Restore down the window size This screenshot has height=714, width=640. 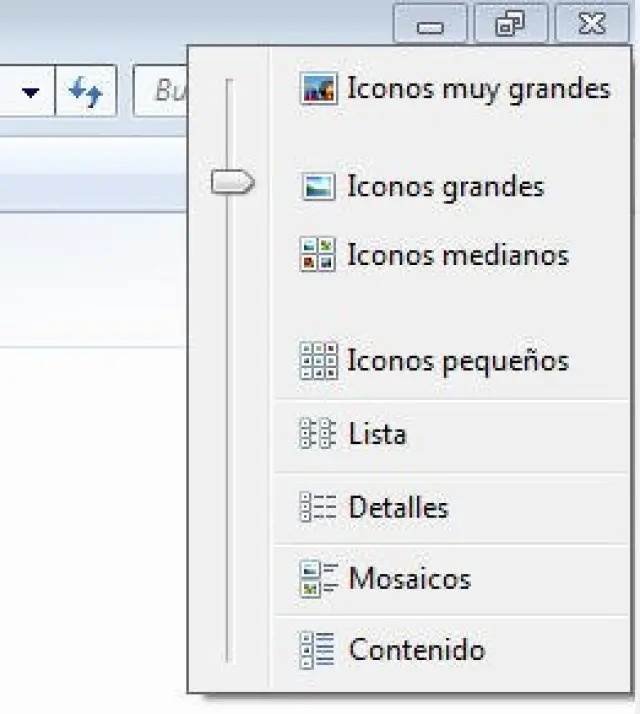(510, 25)
